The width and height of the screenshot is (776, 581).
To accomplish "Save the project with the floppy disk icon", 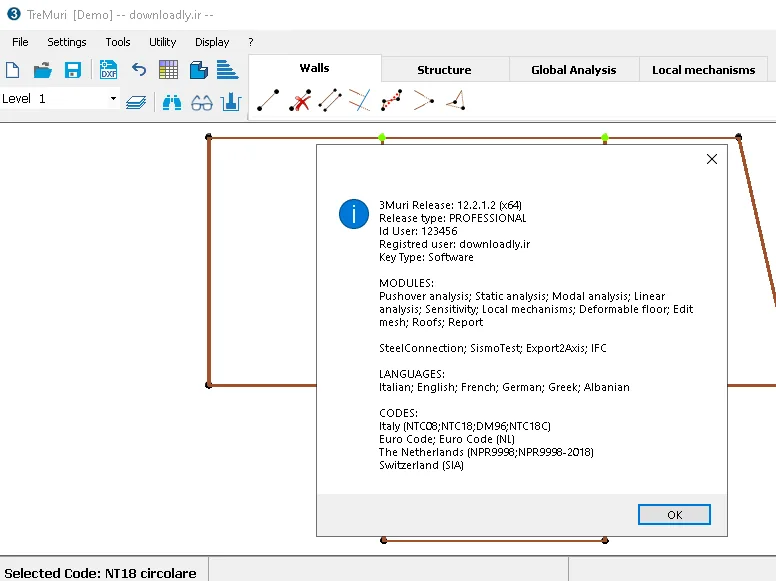I will 73,70.
